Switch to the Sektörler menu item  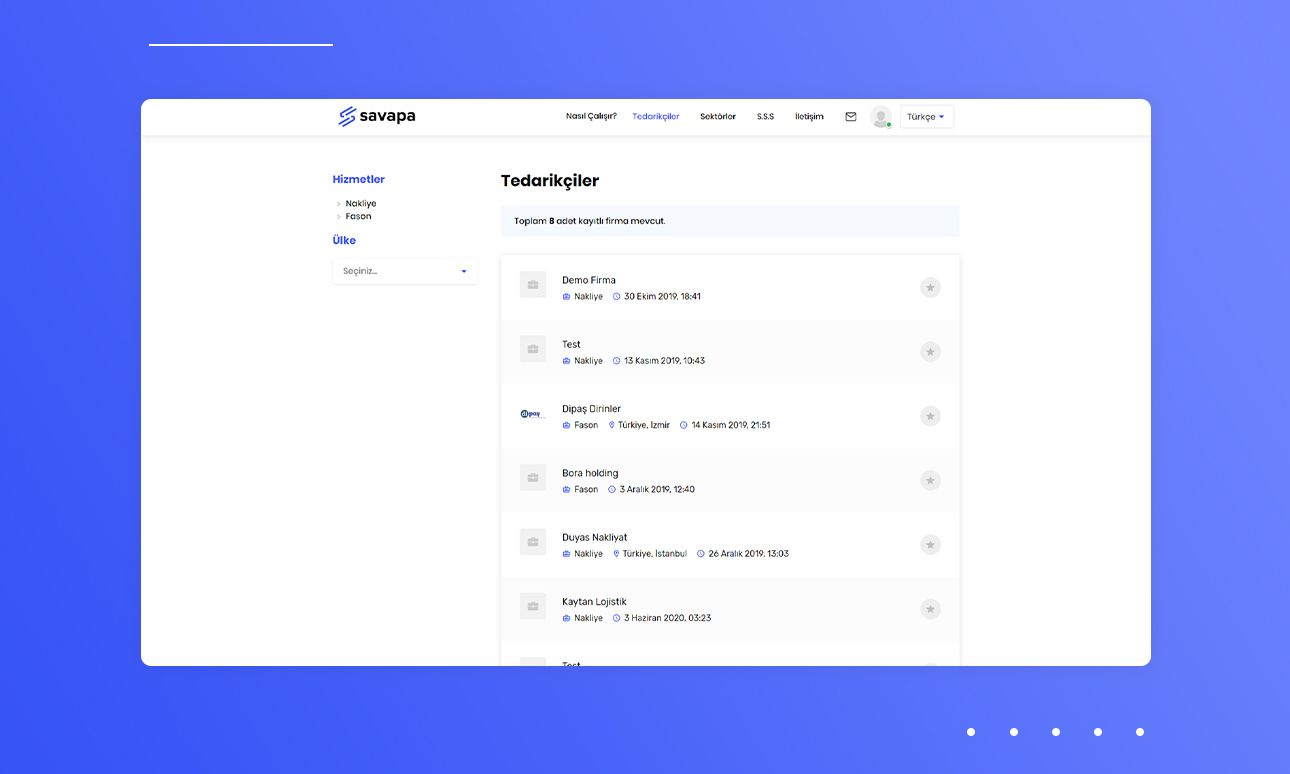click(717, 116)
